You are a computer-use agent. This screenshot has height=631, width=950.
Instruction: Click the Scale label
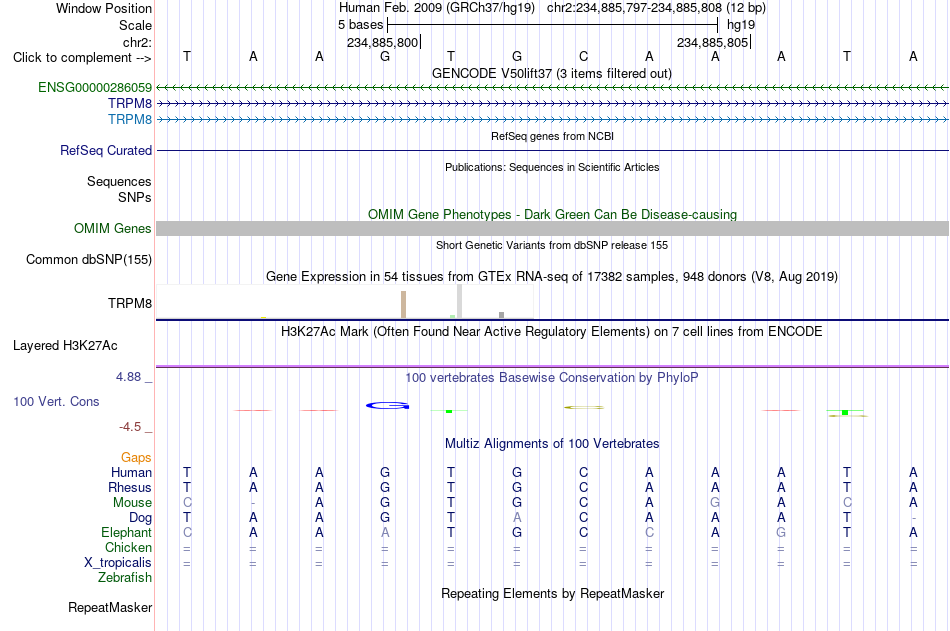pos(135,25)
